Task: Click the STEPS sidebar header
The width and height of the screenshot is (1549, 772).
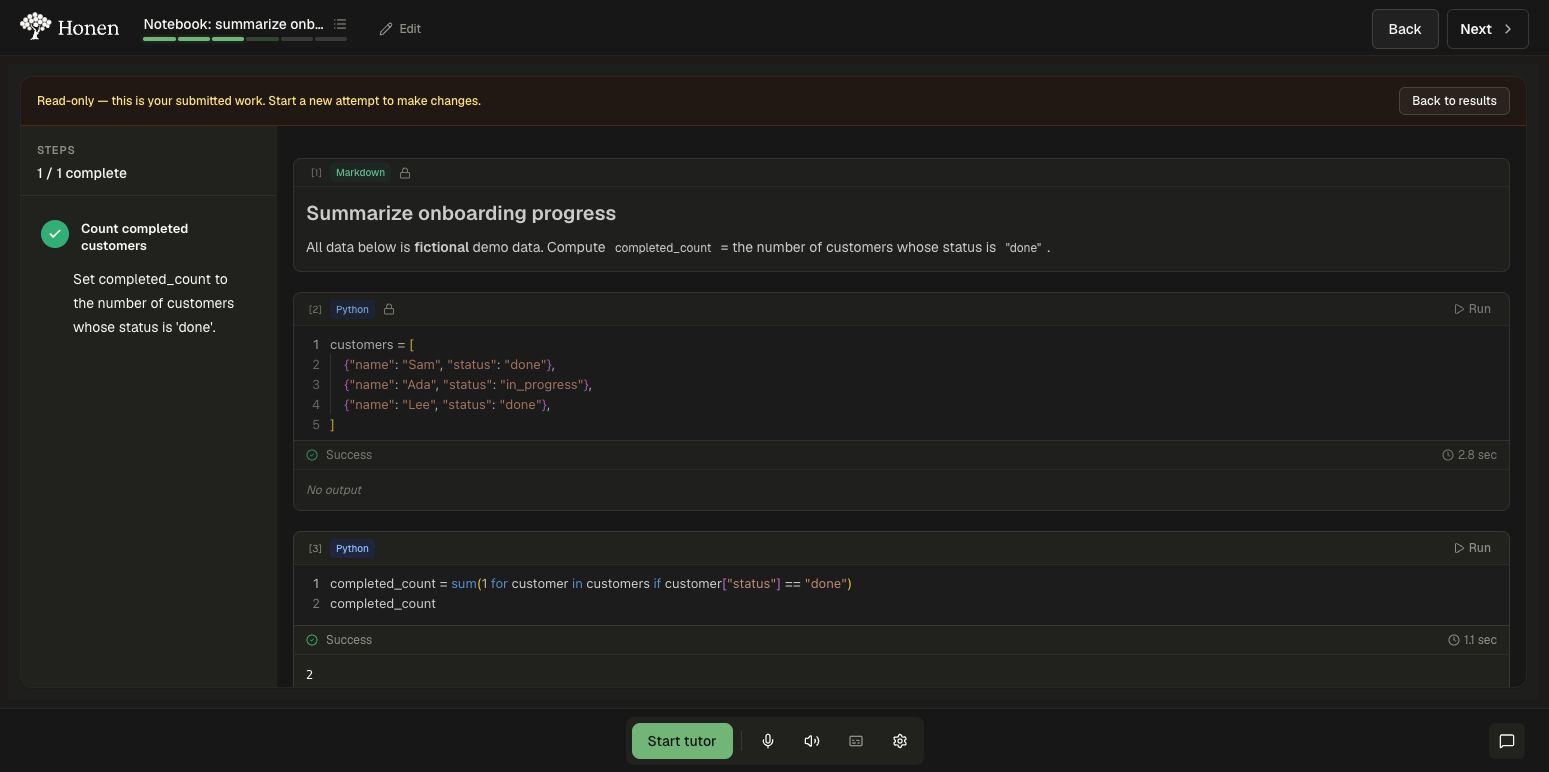Action: (56, 150)
